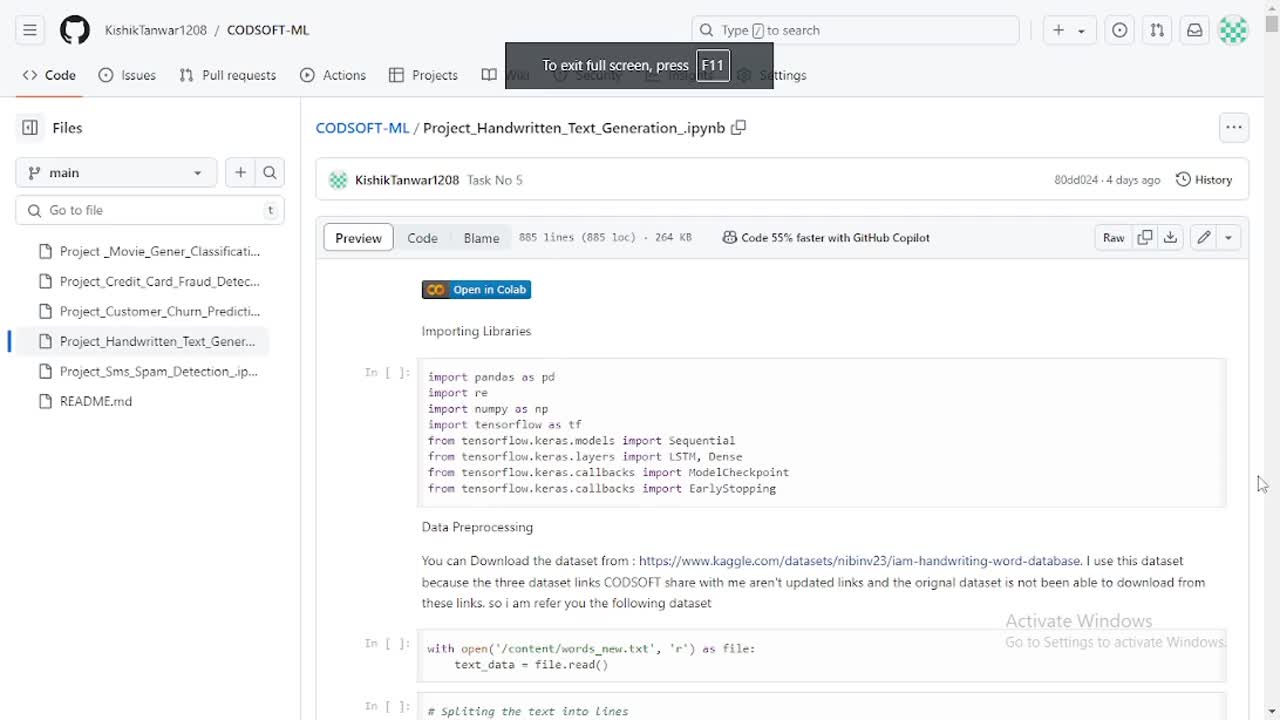Download the raw file icon

(x=1171, y=238)
